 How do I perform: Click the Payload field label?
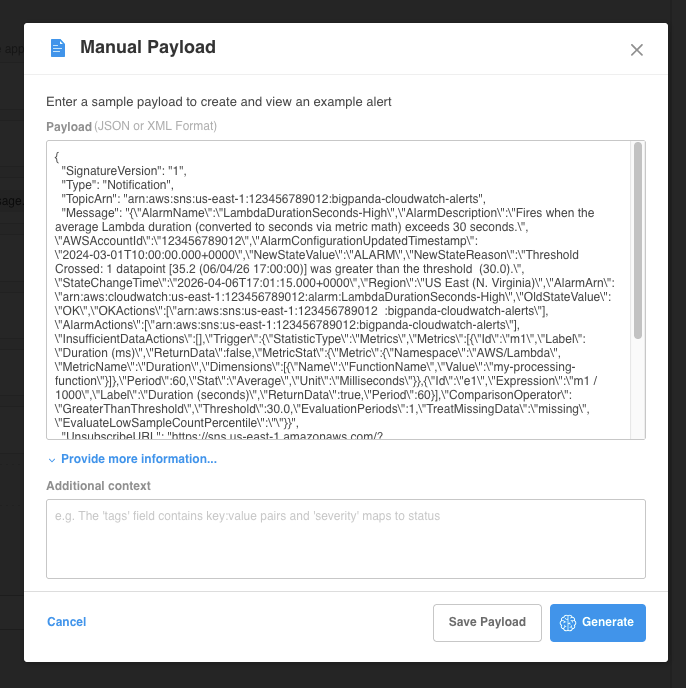coord(69,126)
